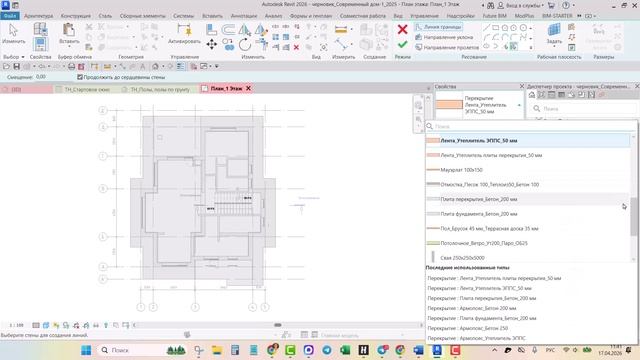Select Span Direction (Направление пролетов) option
Image resolution: width=640 pixels, height=360 pixels.
tap(447, 47)
